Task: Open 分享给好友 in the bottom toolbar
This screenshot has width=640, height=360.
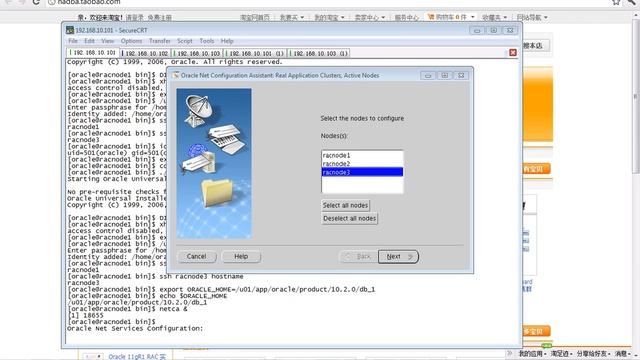Action: [593, 353]
